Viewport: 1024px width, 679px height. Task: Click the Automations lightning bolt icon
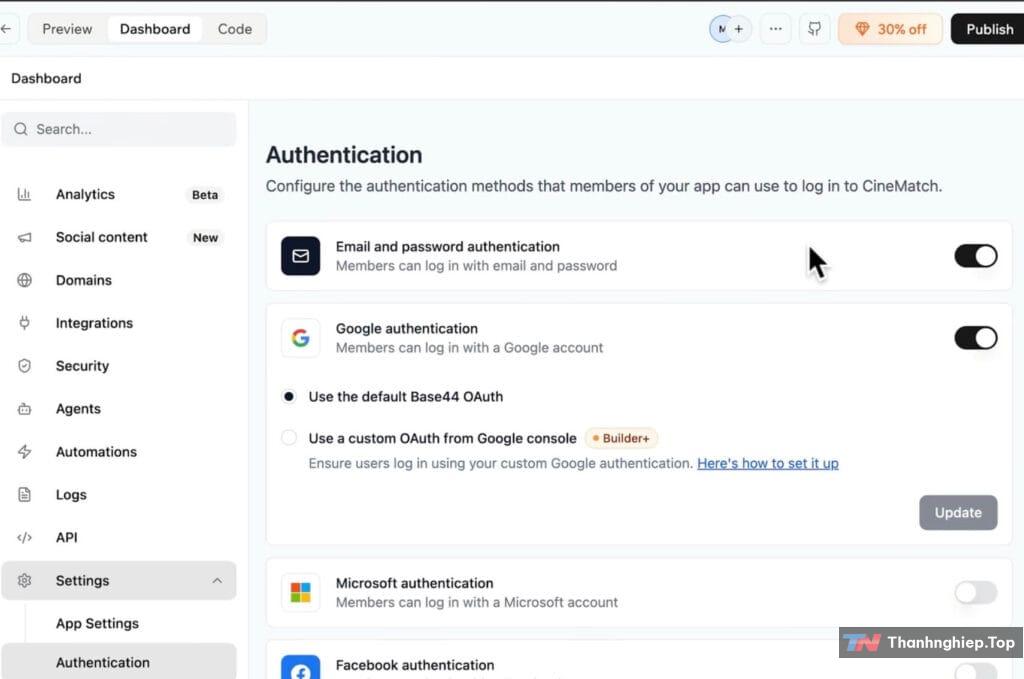tap(24, 452)
